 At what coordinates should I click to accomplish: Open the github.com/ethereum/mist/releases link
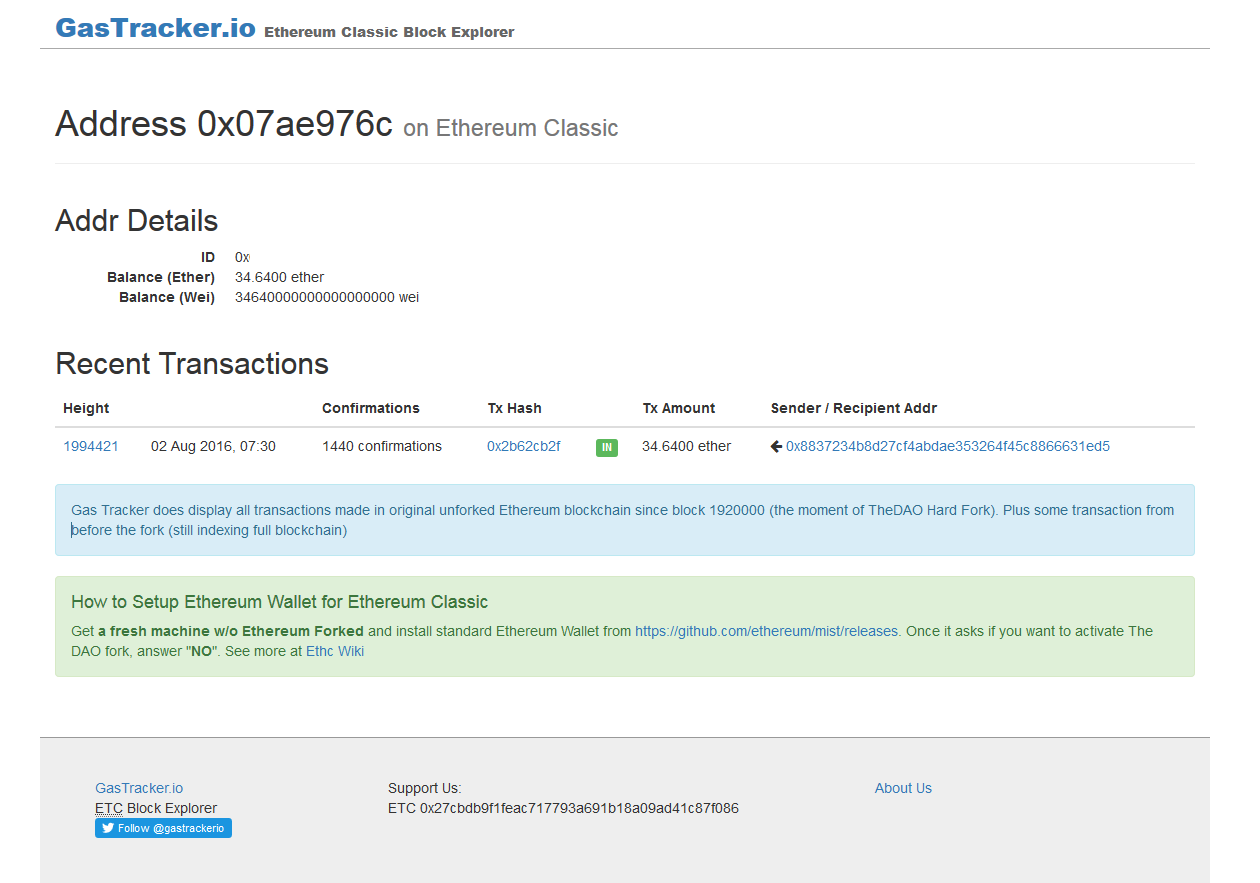tap(767, 631)
